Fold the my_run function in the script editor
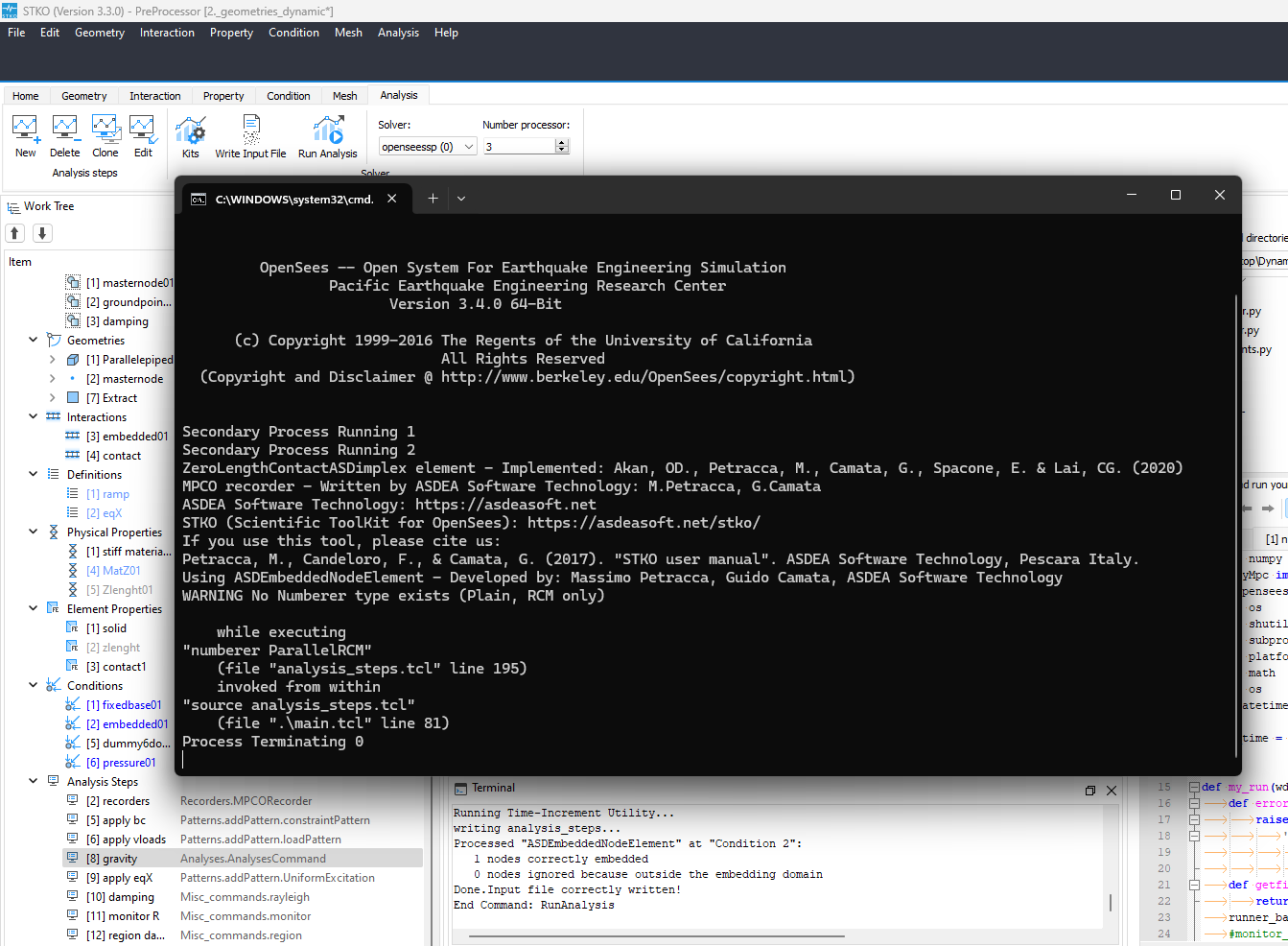 coord(1194,787)
